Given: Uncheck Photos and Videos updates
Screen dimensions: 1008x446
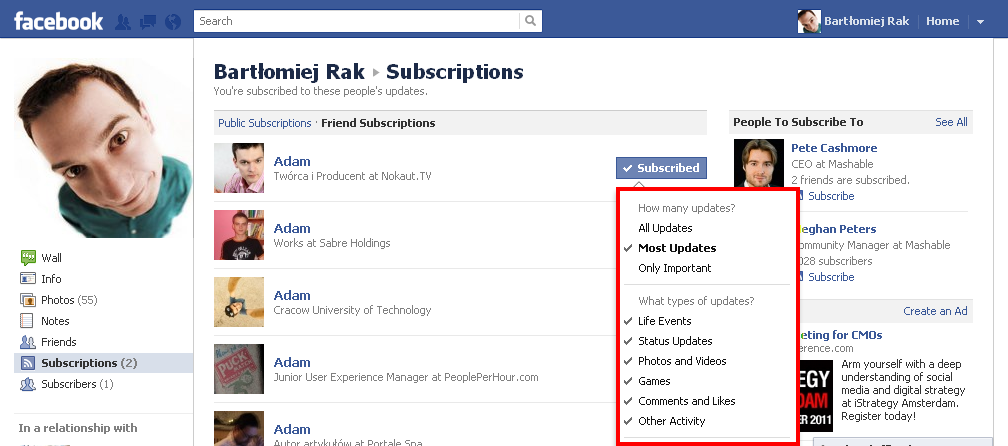Looking at the screenshot, I should [682, 361].
